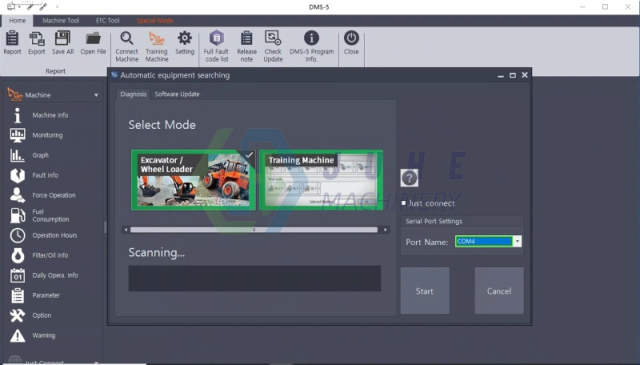The width and height of the screenshot is (640, 365).
Task: Open the Special Mode tab
Action: point(155,20)
